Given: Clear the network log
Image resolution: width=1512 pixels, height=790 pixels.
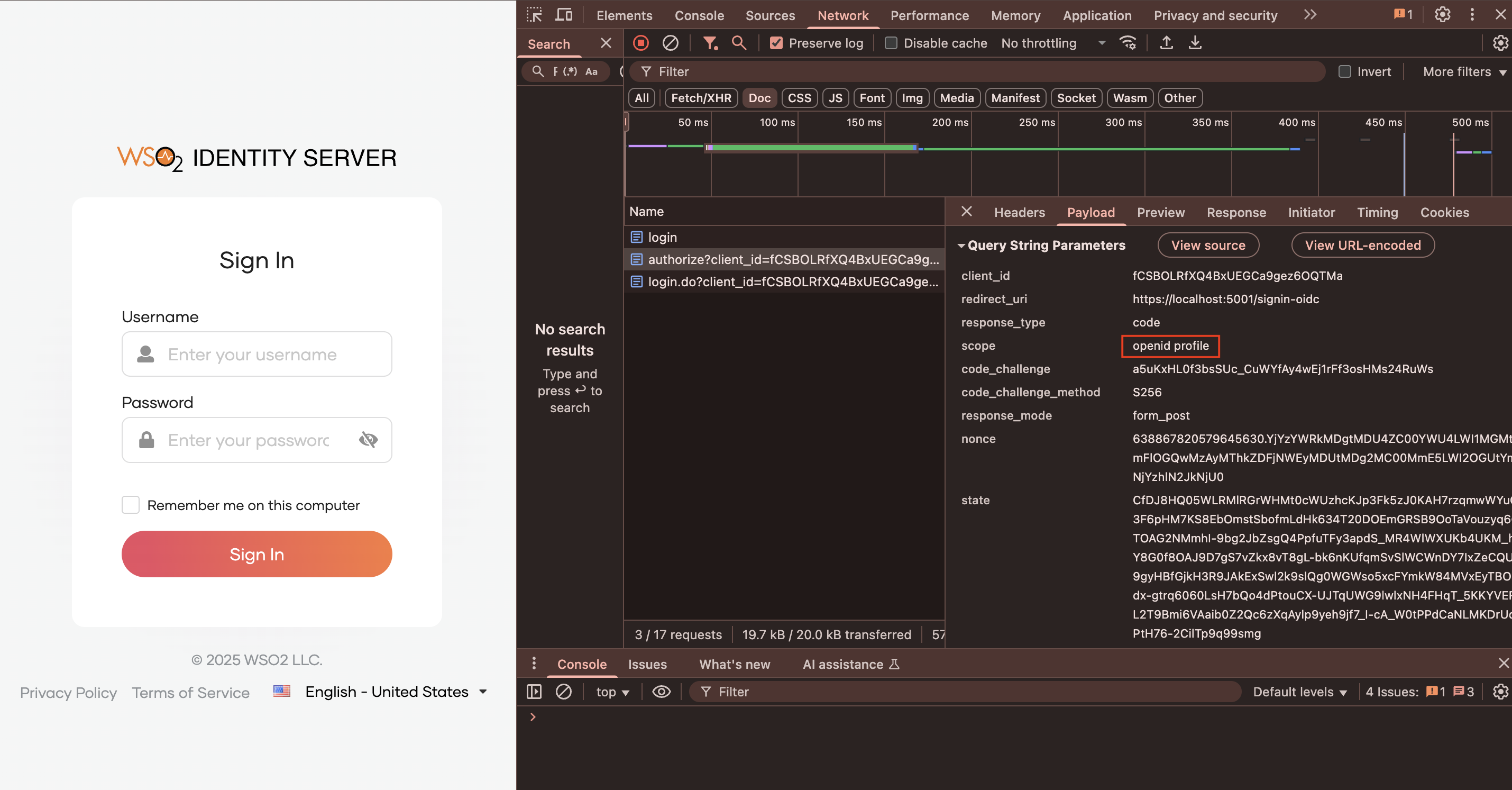Looking at the screenshot, I should tap(670, 43).
